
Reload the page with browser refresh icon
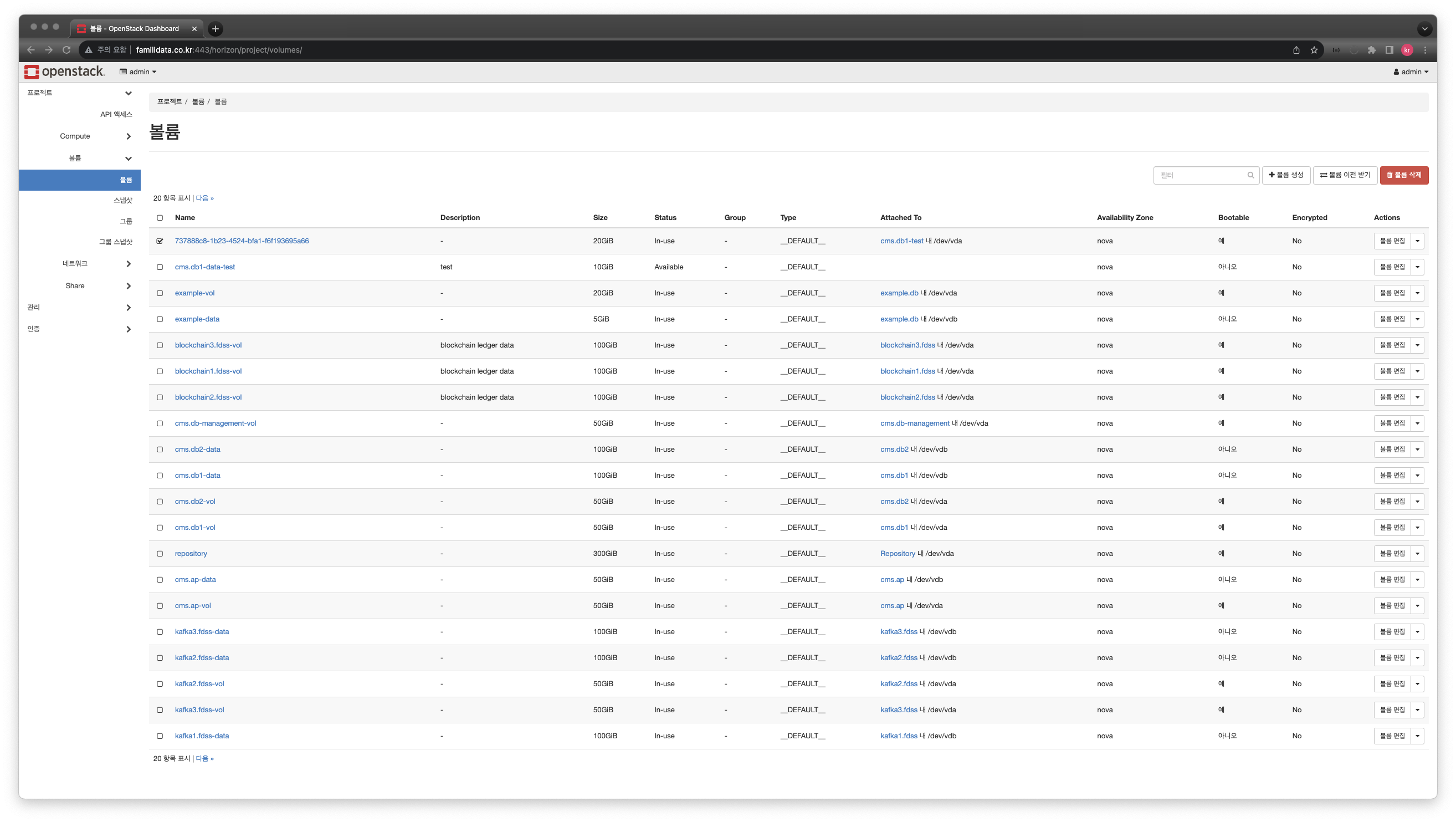click(66, 50)
